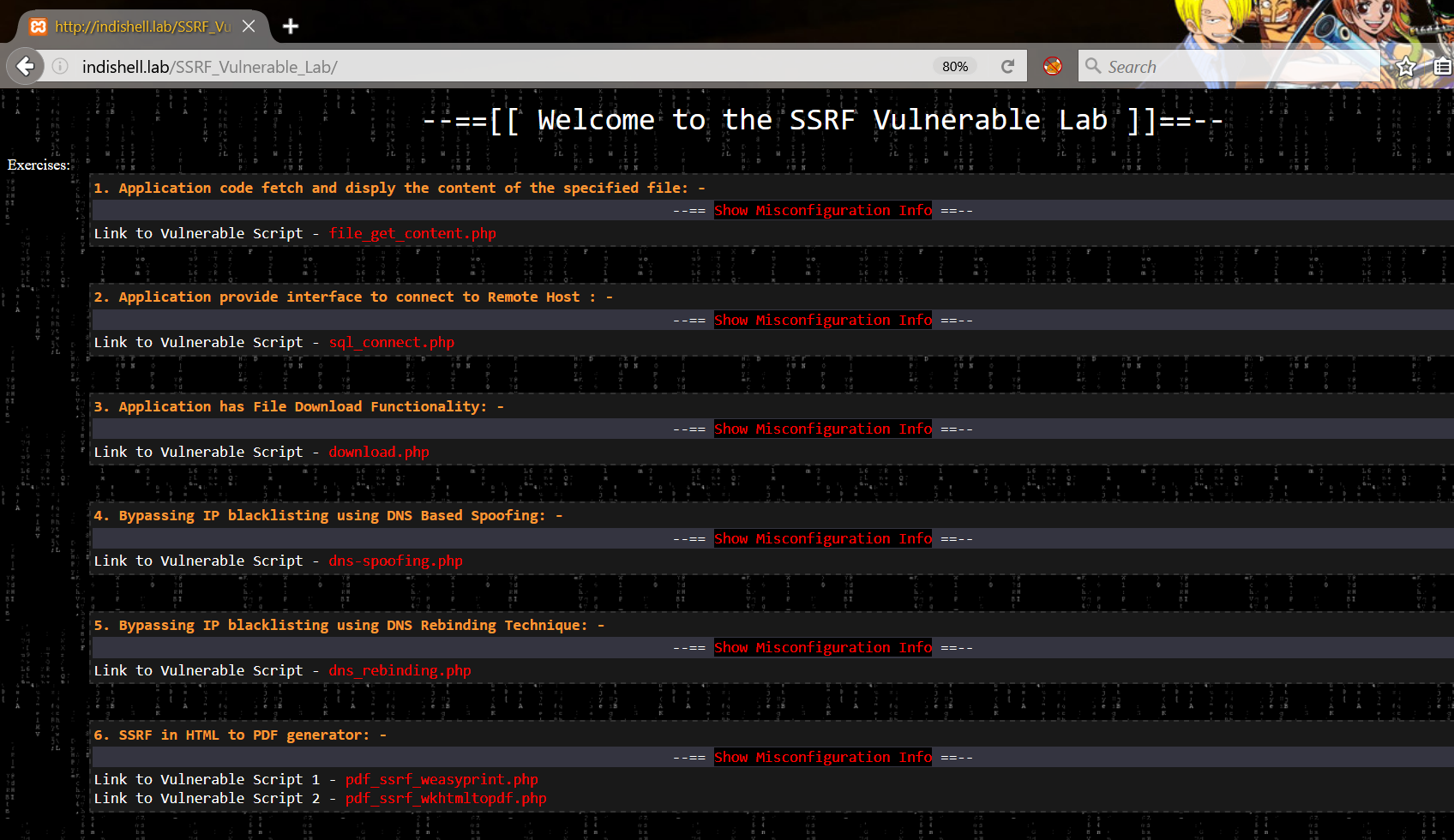Open the file_get_content.php link
1454x840 pixels.
pyautogui.click(x=412, y=234)
